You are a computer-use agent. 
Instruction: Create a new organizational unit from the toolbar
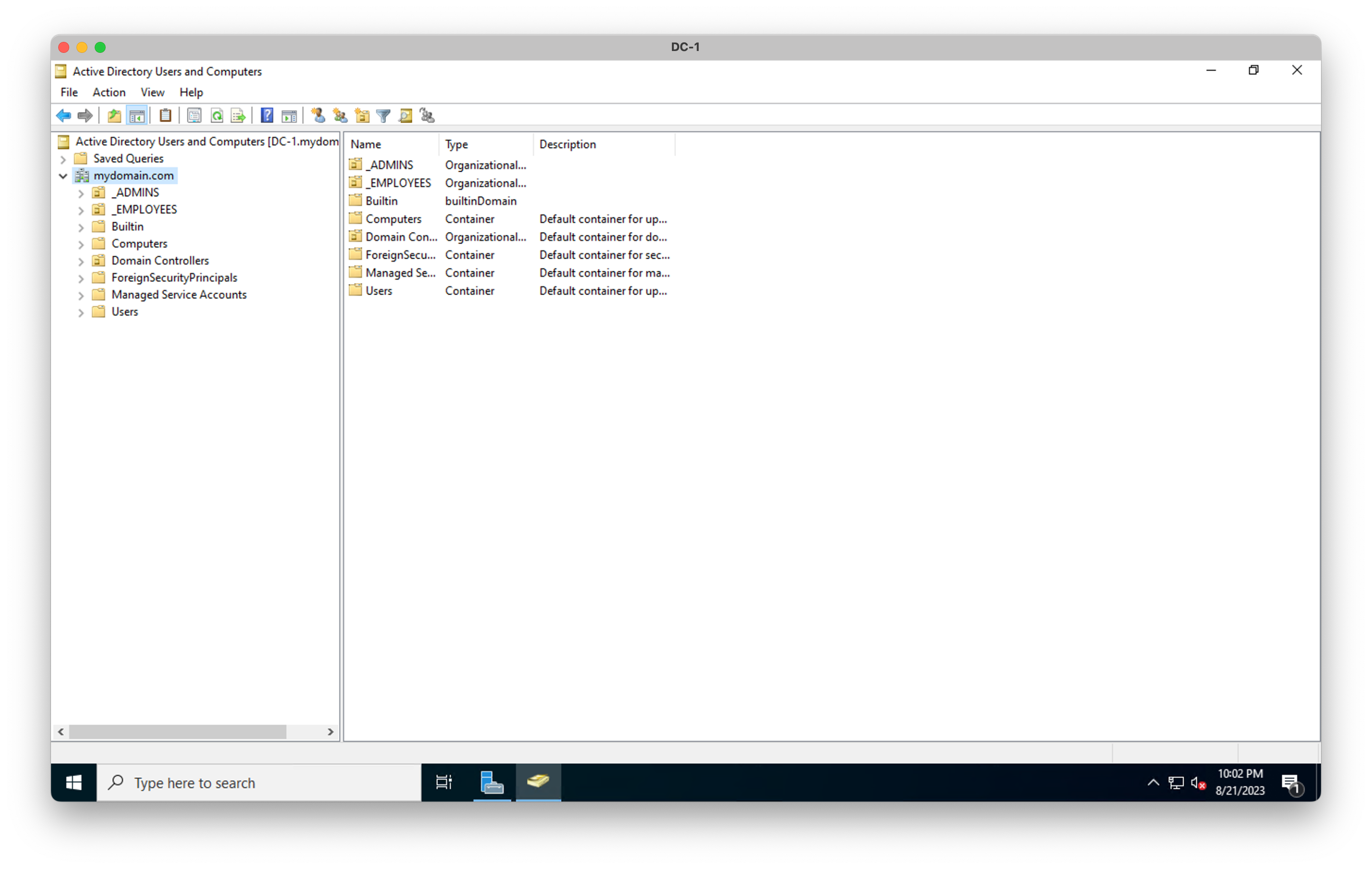pyautogui.click(x=362, y=115)
